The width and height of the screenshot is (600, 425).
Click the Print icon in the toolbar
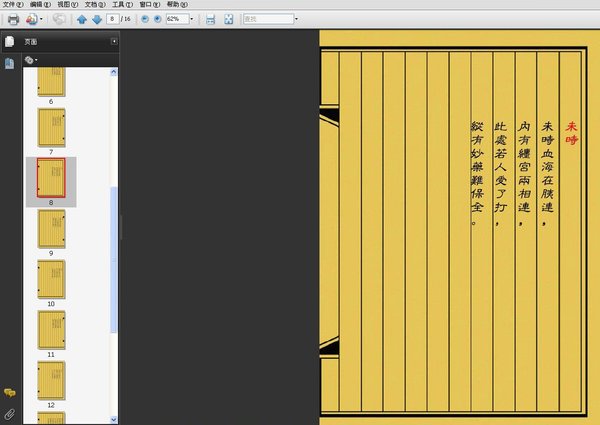coord(13,19)
